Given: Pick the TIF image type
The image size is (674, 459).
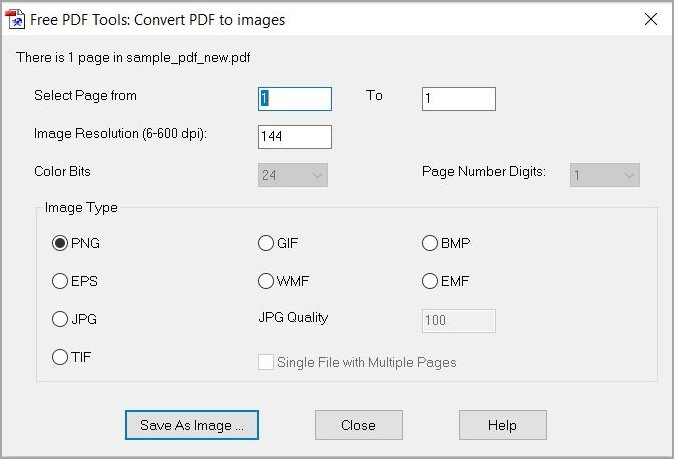Looking at the screenshot, I should coord(60,357).
